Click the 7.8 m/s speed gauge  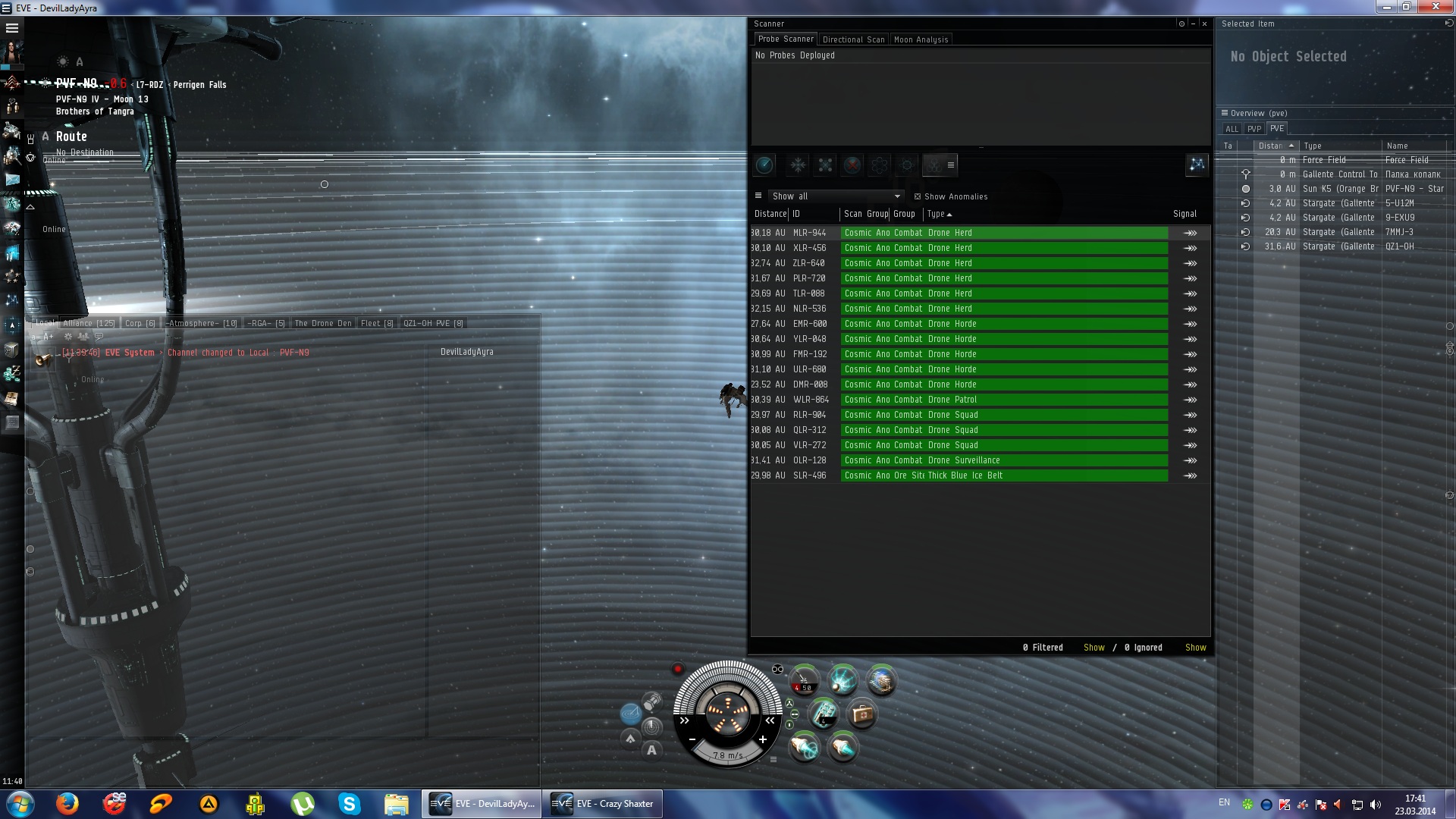[x=727, y=755]
